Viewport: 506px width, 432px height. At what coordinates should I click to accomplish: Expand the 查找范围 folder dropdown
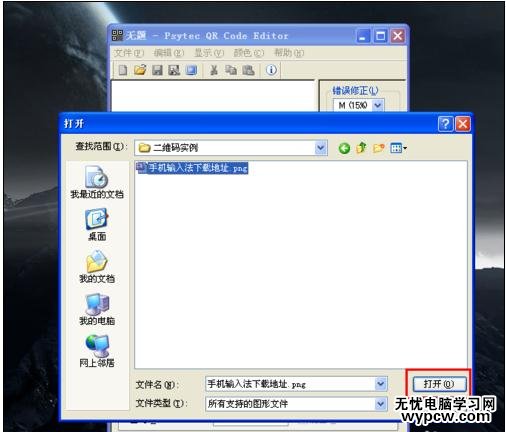coord(321,148)
